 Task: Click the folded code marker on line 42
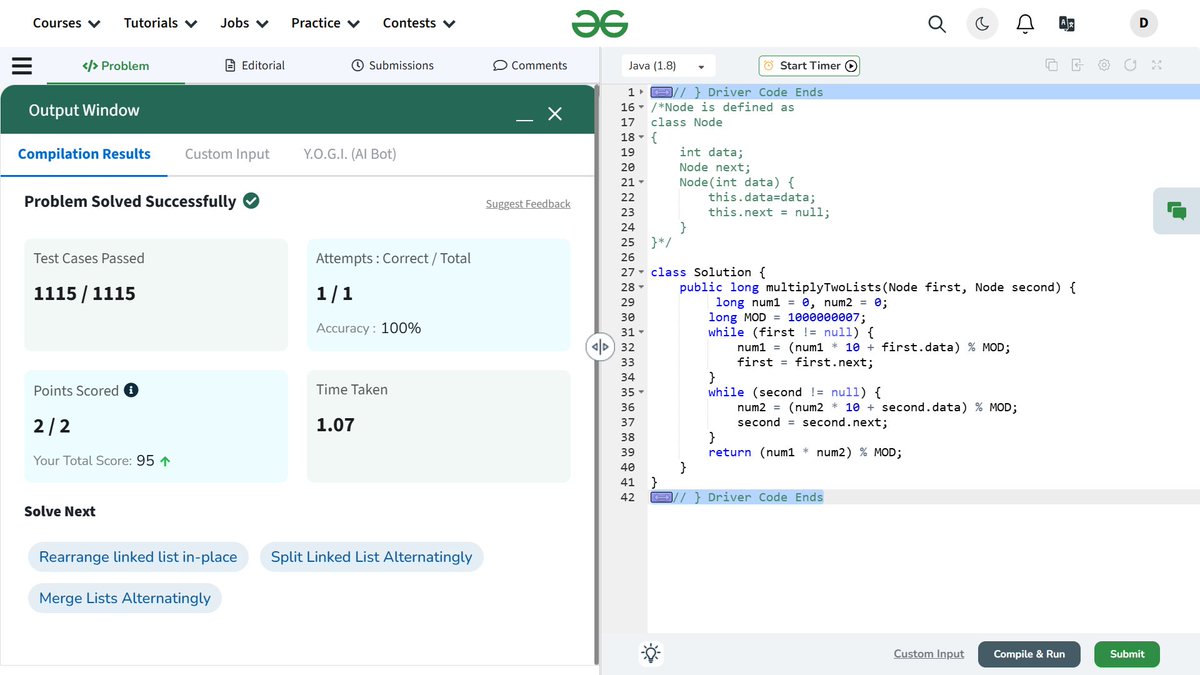661,497
